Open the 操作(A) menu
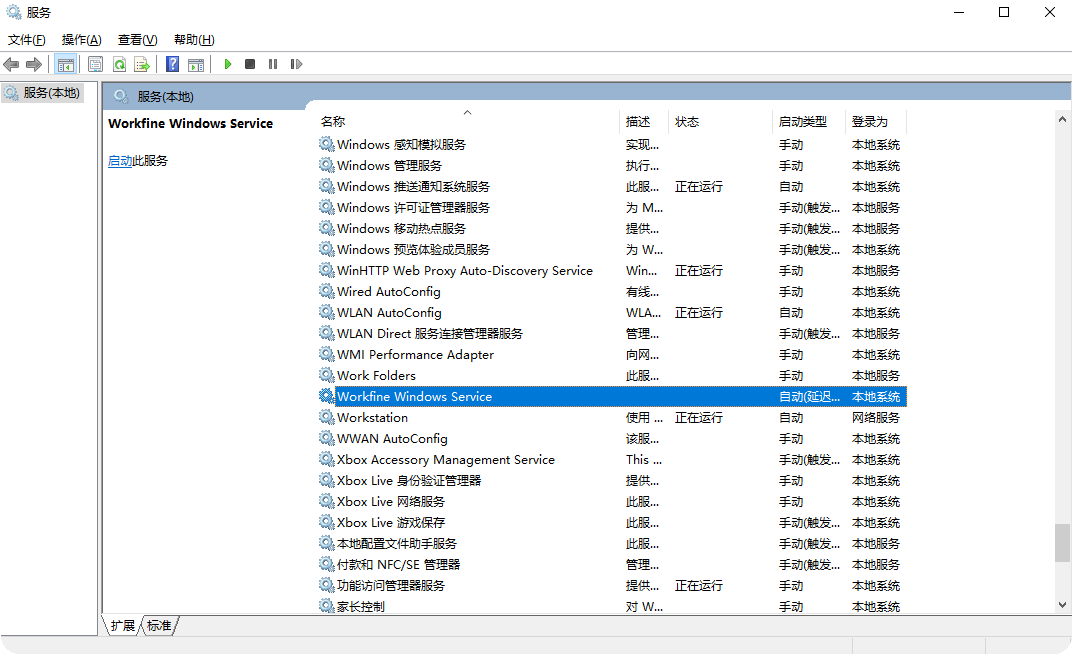 (81, 40)
